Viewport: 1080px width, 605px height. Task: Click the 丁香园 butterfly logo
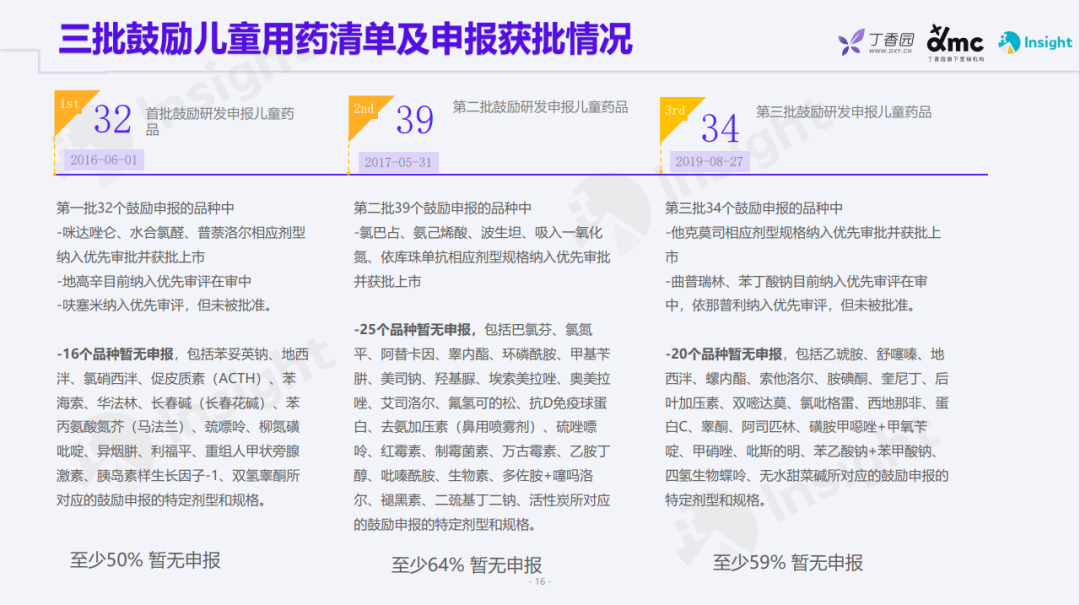click(851, 42)
